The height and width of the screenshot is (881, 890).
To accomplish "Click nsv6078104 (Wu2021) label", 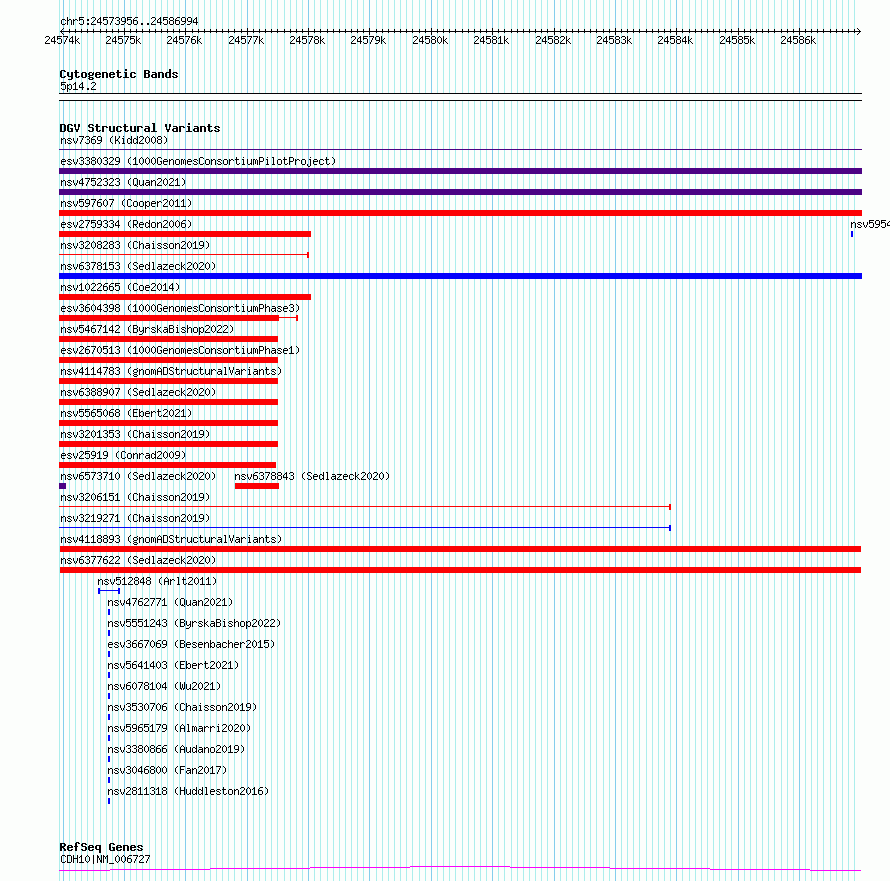I will [x=164, y=686].
